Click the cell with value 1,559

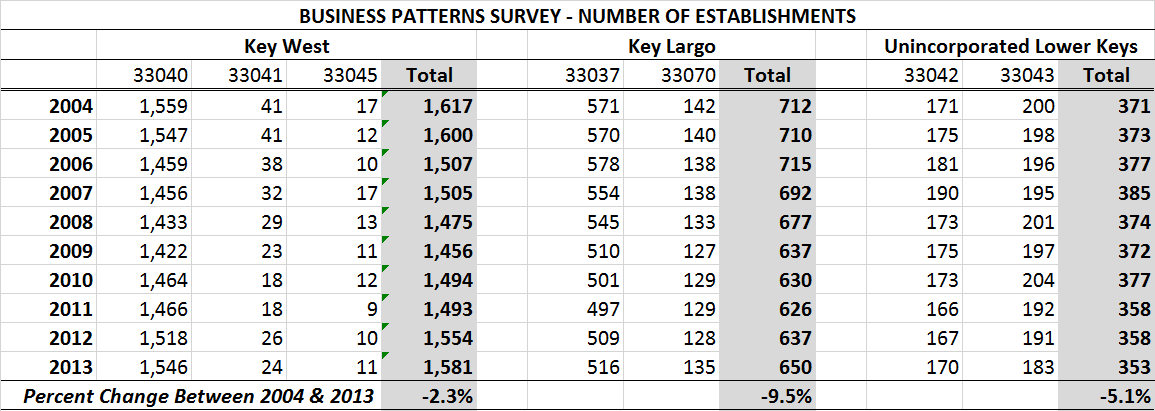pos(164,105)
